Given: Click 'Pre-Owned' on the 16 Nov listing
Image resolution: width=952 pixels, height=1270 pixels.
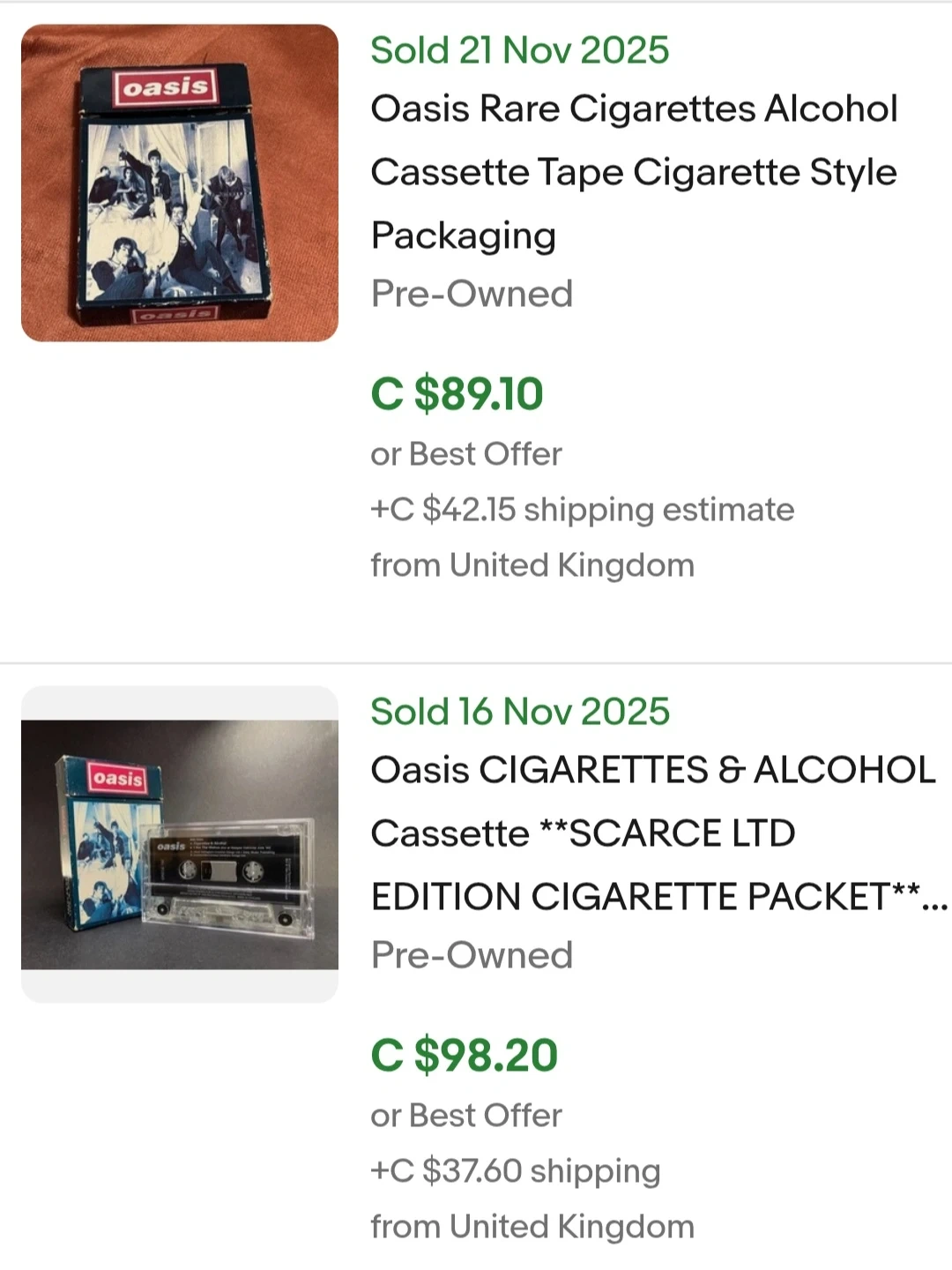Looking at the screenshot, I should pos(472,955).
